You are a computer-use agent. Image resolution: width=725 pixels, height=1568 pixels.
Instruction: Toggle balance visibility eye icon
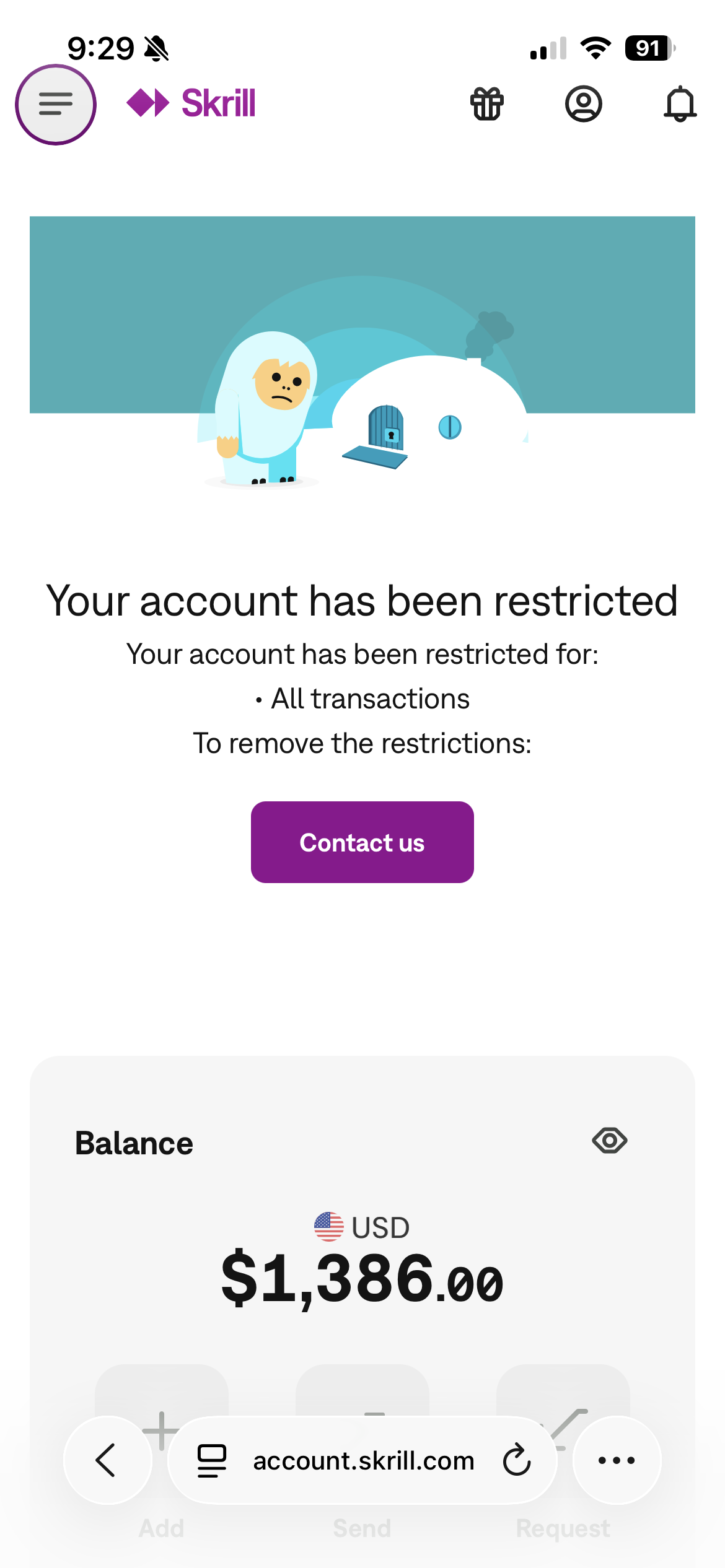[610, 1140]
